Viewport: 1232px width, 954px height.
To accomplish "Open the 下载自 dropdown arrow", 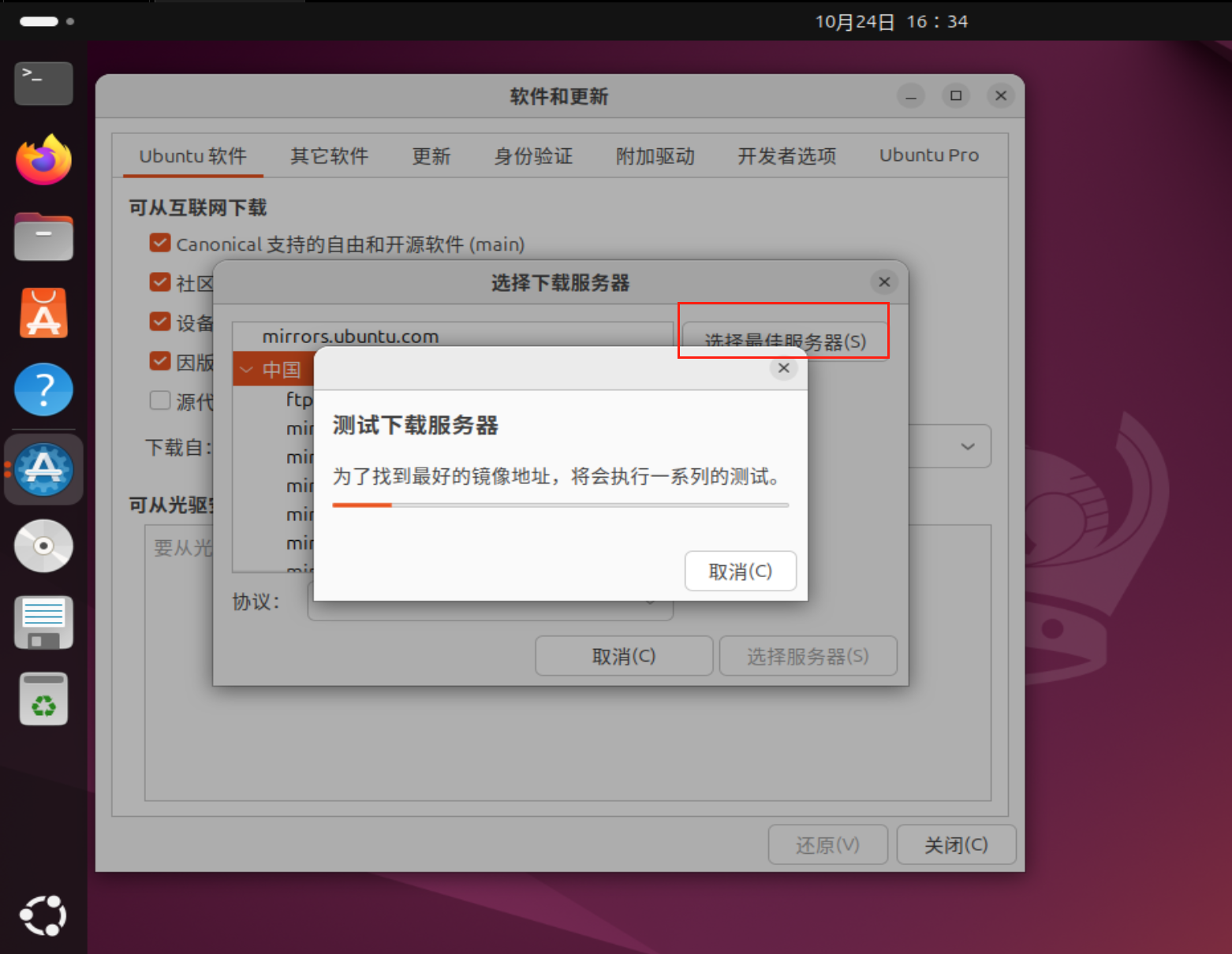I will click(968, 447).
